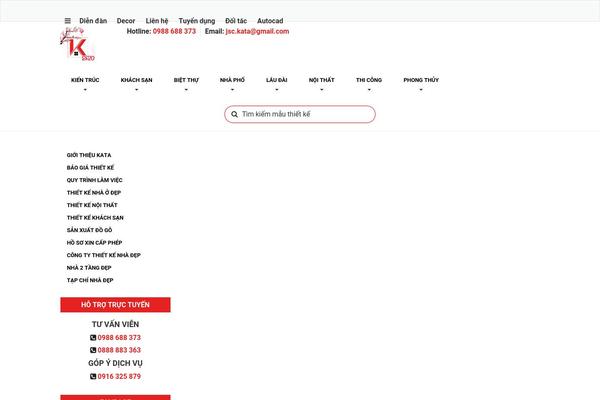Open Đối tác page
This screenshot has width=600, height=400.
click(236, 21)
